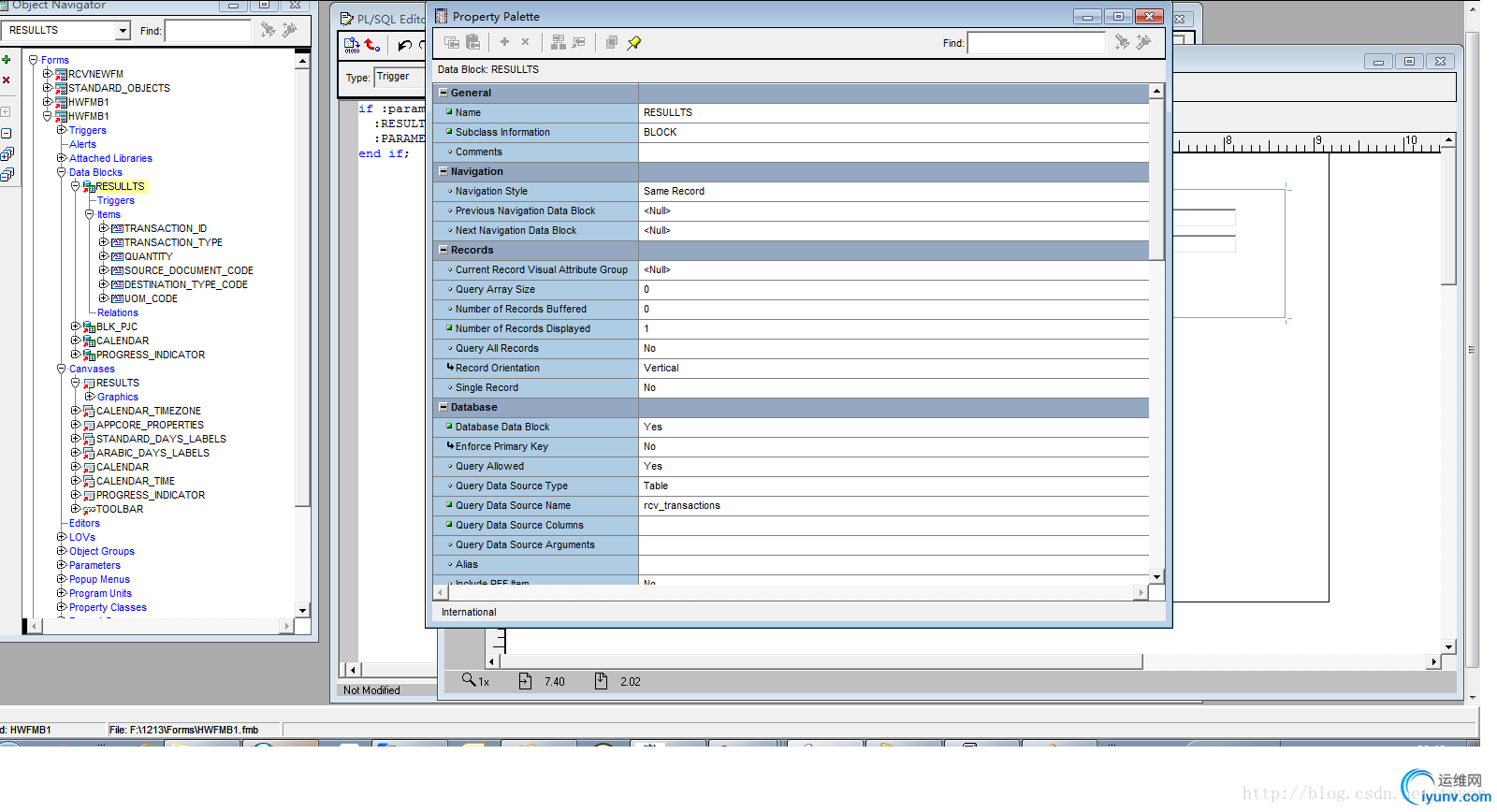The width and height of the screenshot is (1497, 812).
Task: Click Inherit icon in palette toolbar
Action: coord(579,42)
